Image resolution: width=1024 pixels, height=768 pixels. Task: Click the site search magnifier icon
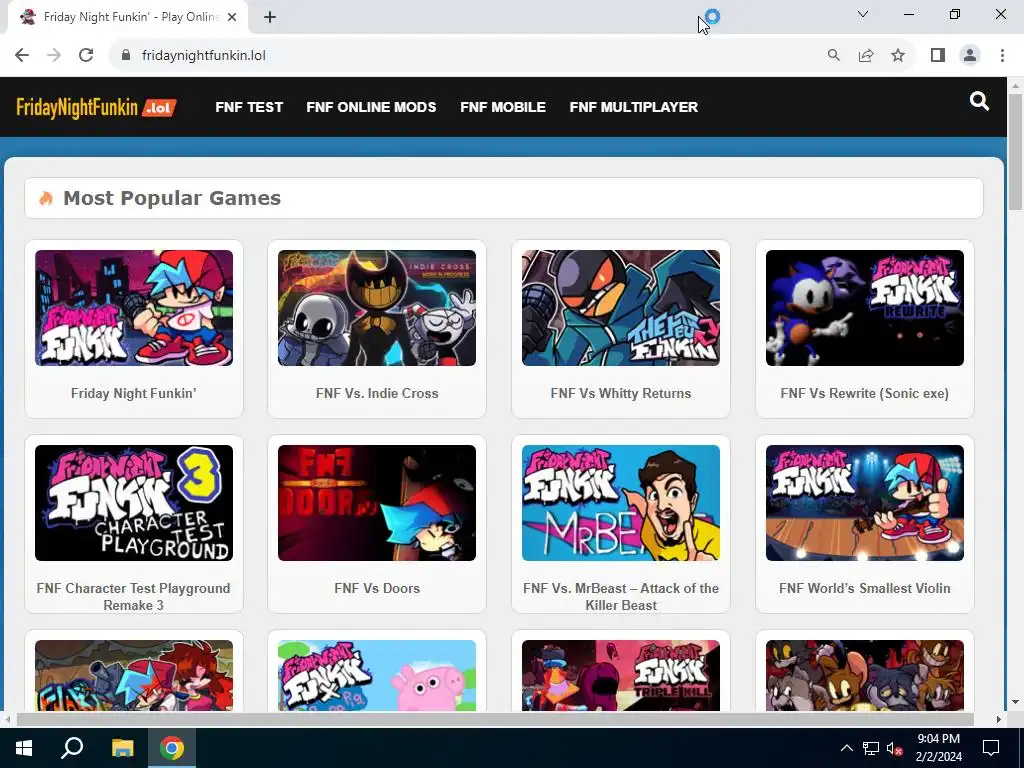point(979,101)
